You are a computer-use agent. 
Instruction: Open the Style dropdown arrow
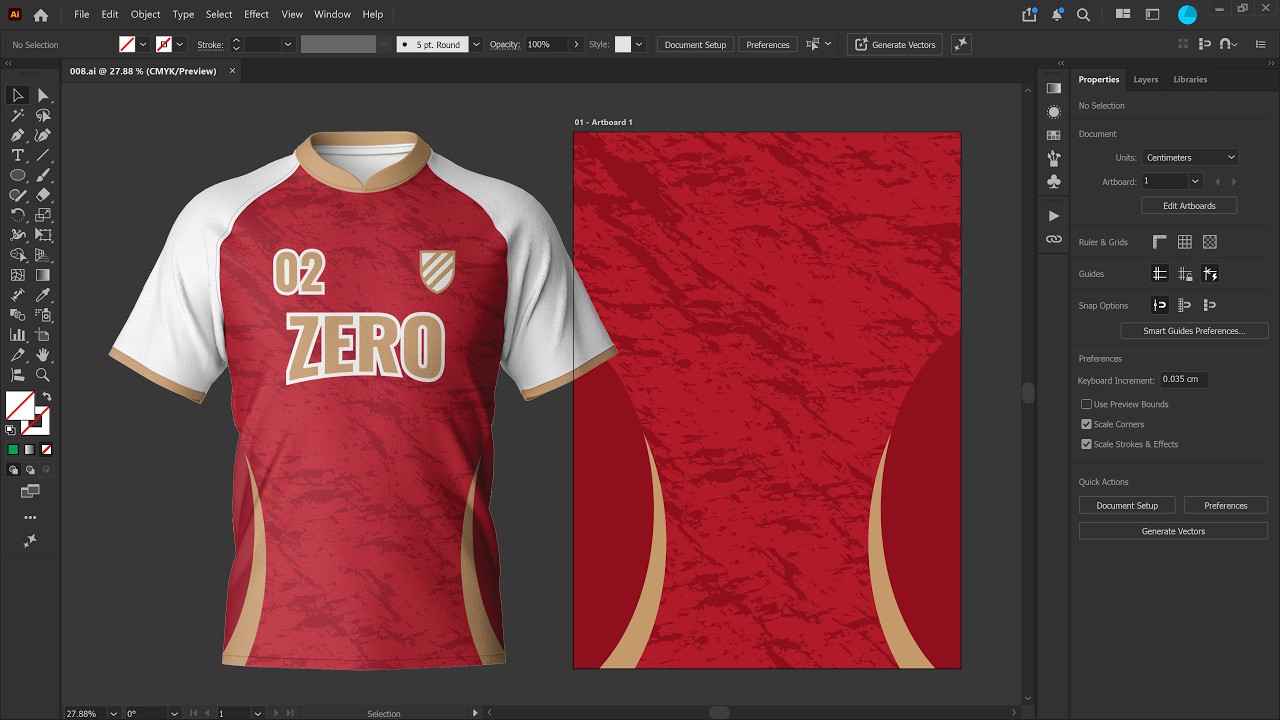click(638, 45)
